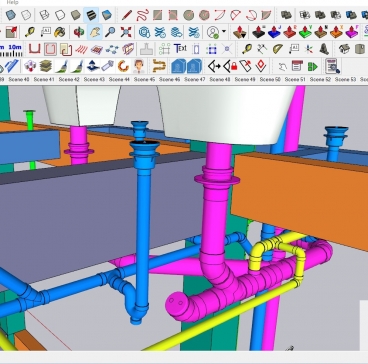Select the Freehand squiggle tool
Screen dimensions: 368x364
tap(142, 15)
